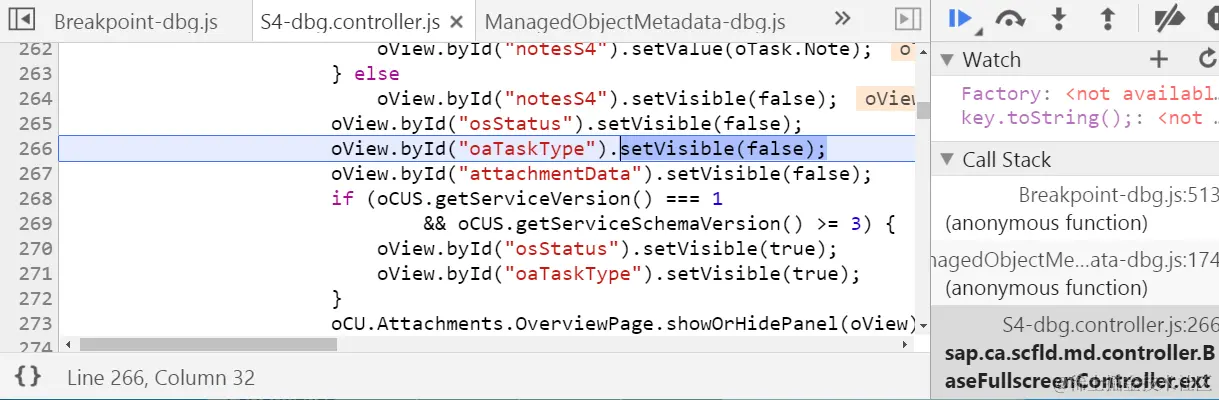
Task: Click the horizontal scrollbar right arrow
Action: (907, 344)
